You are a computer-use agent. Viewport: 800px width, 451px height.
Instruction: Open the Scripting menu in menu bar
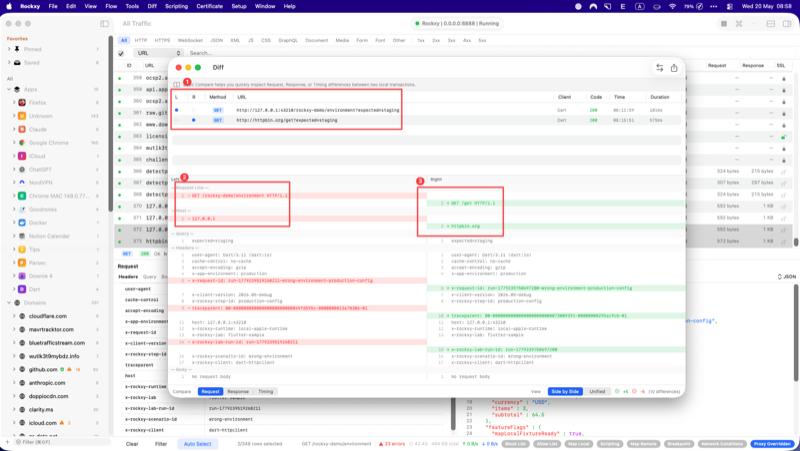[176, 7]
